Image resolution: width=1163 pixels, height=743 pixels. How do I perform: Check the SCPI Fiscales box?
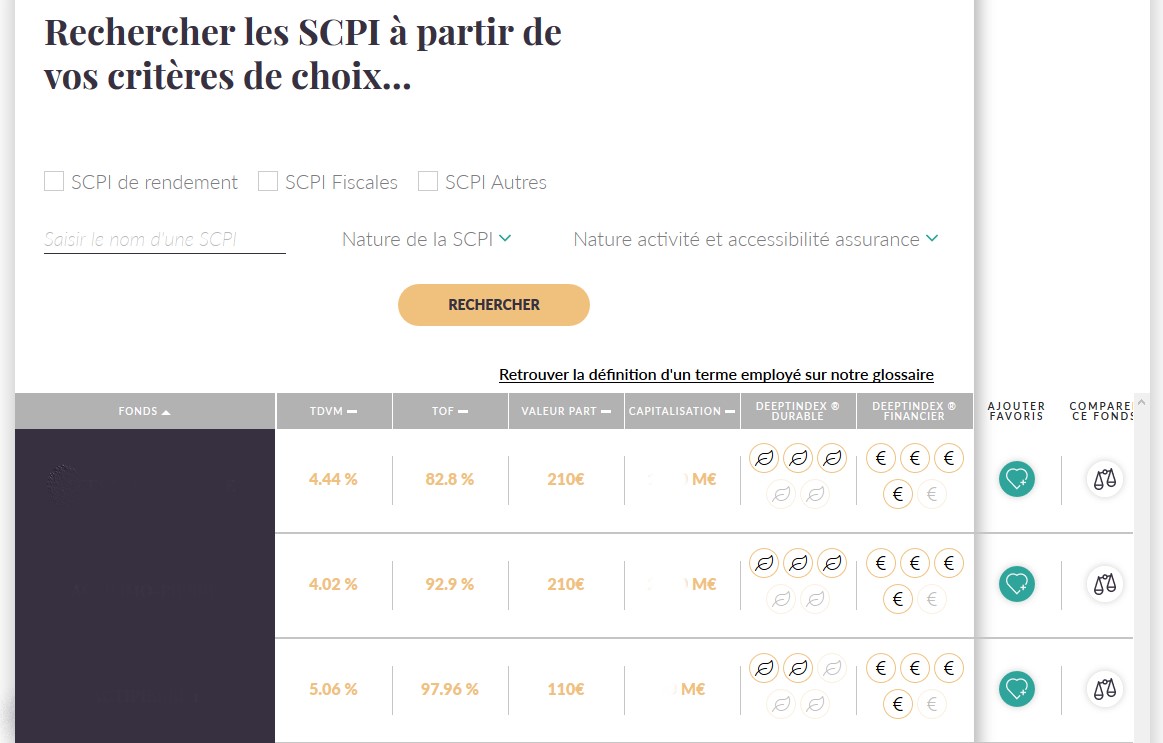point(268,181)
